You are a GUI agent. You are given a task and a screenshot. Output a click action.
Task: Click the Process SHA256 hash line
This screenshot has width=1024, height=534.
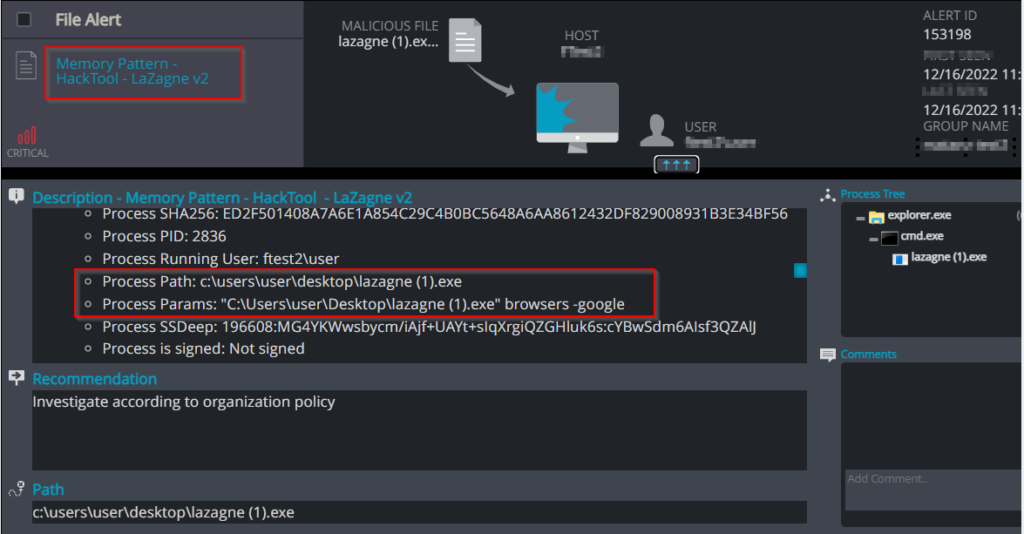(x=445, y=214)
